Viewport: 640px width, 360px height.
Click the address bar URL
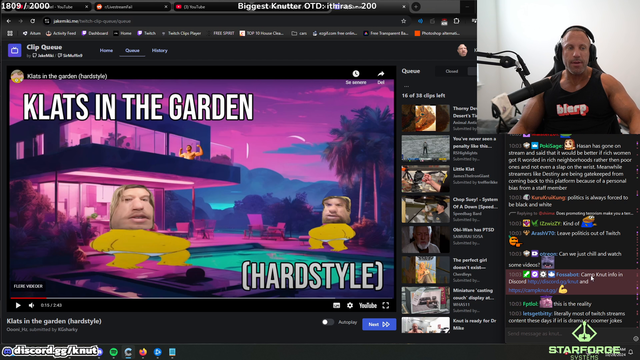tap(92, 21)
